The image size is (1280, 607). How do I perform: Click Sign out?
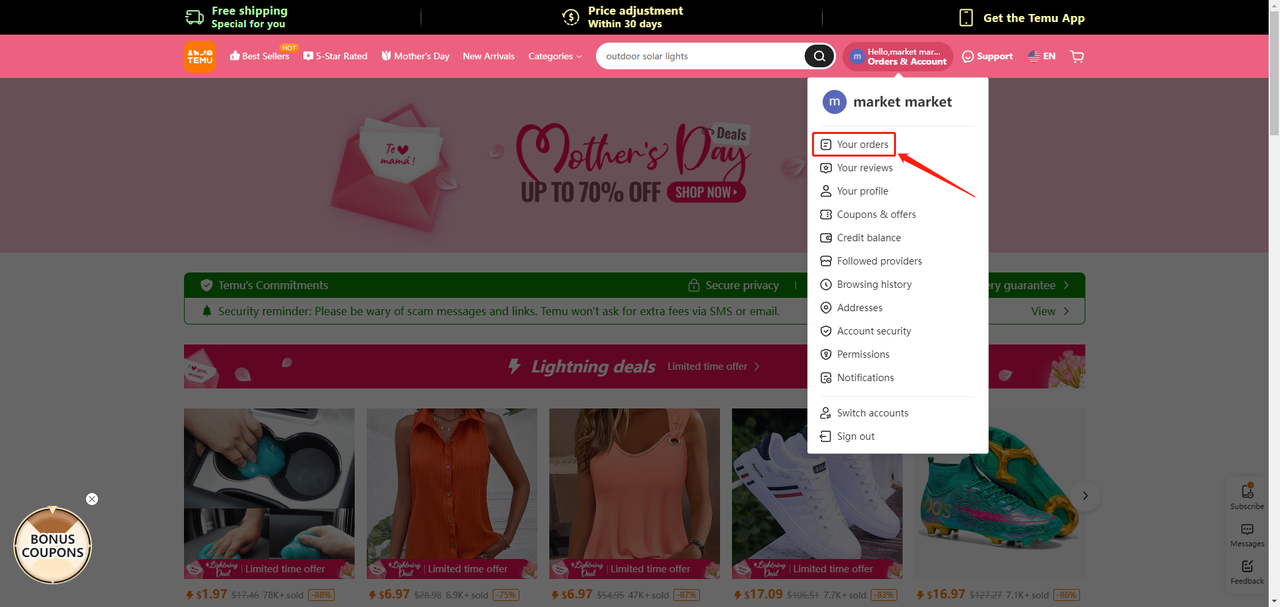tap(847, 436)
